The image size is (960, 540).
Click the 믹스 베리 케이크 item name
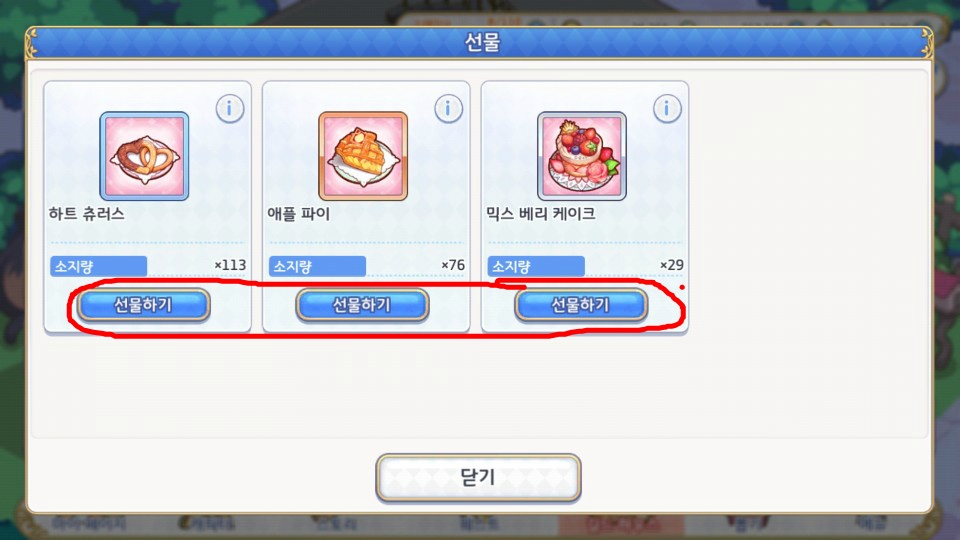tap(541, 214)
